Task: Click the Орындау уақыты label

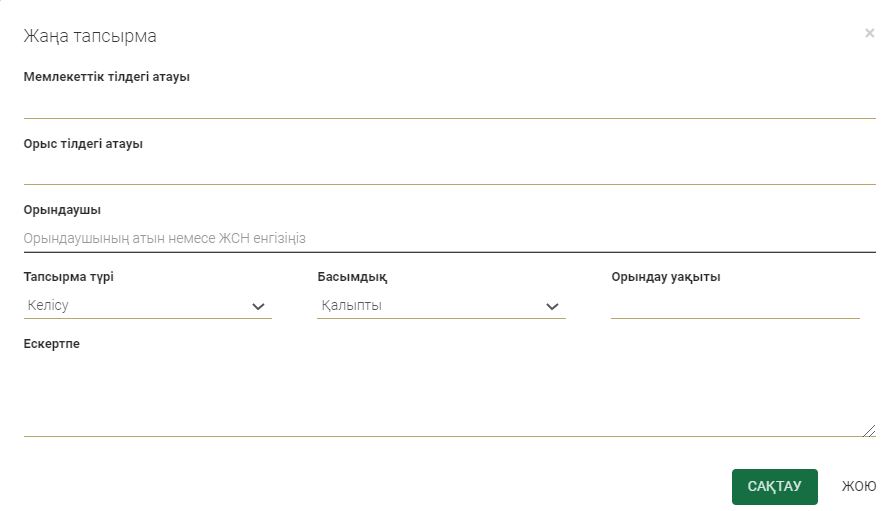Action: click(x=665, y=277)
